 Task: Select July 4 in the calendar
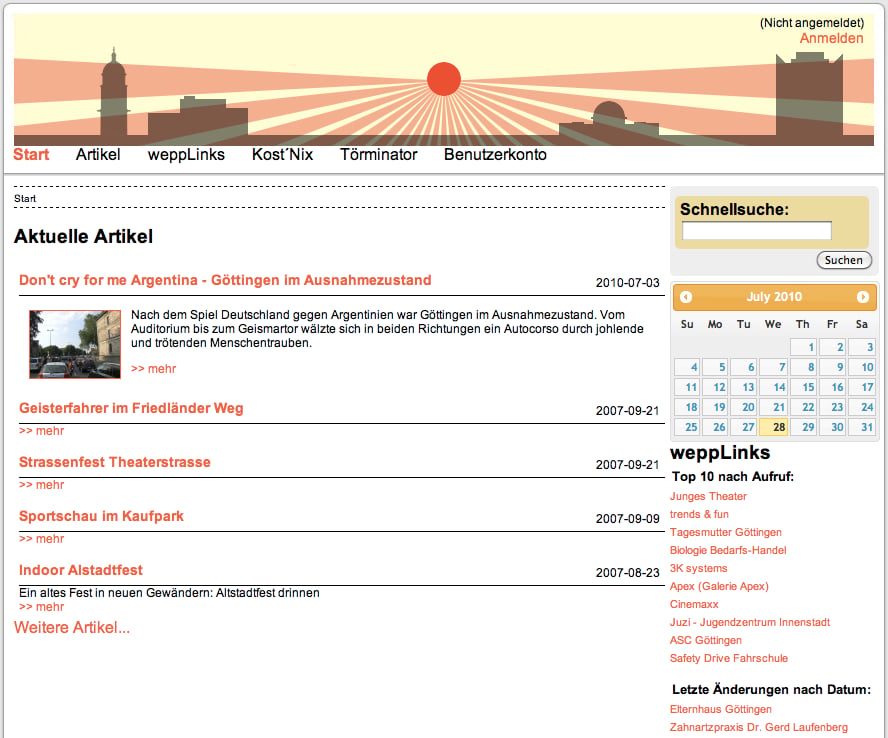tap(687, 367)
